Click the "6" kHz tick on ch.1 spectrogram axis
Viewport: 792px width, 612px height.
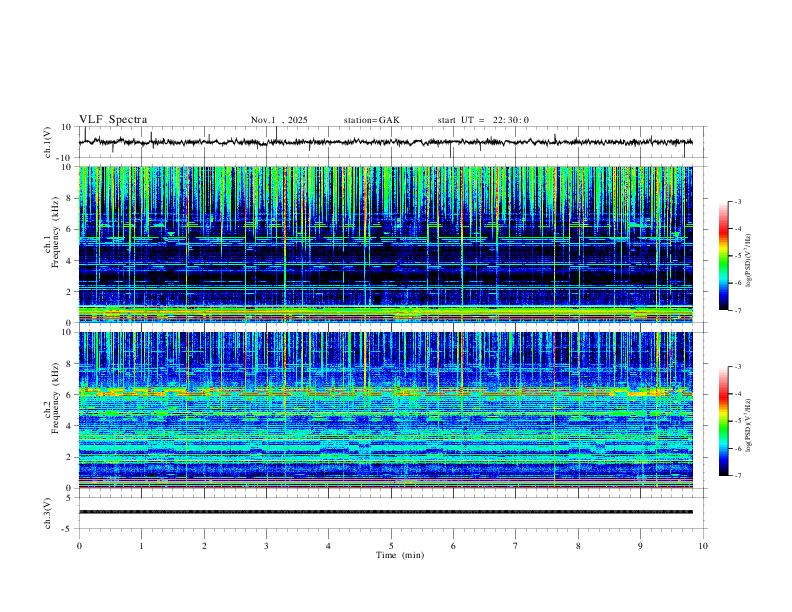pos(70,229)
